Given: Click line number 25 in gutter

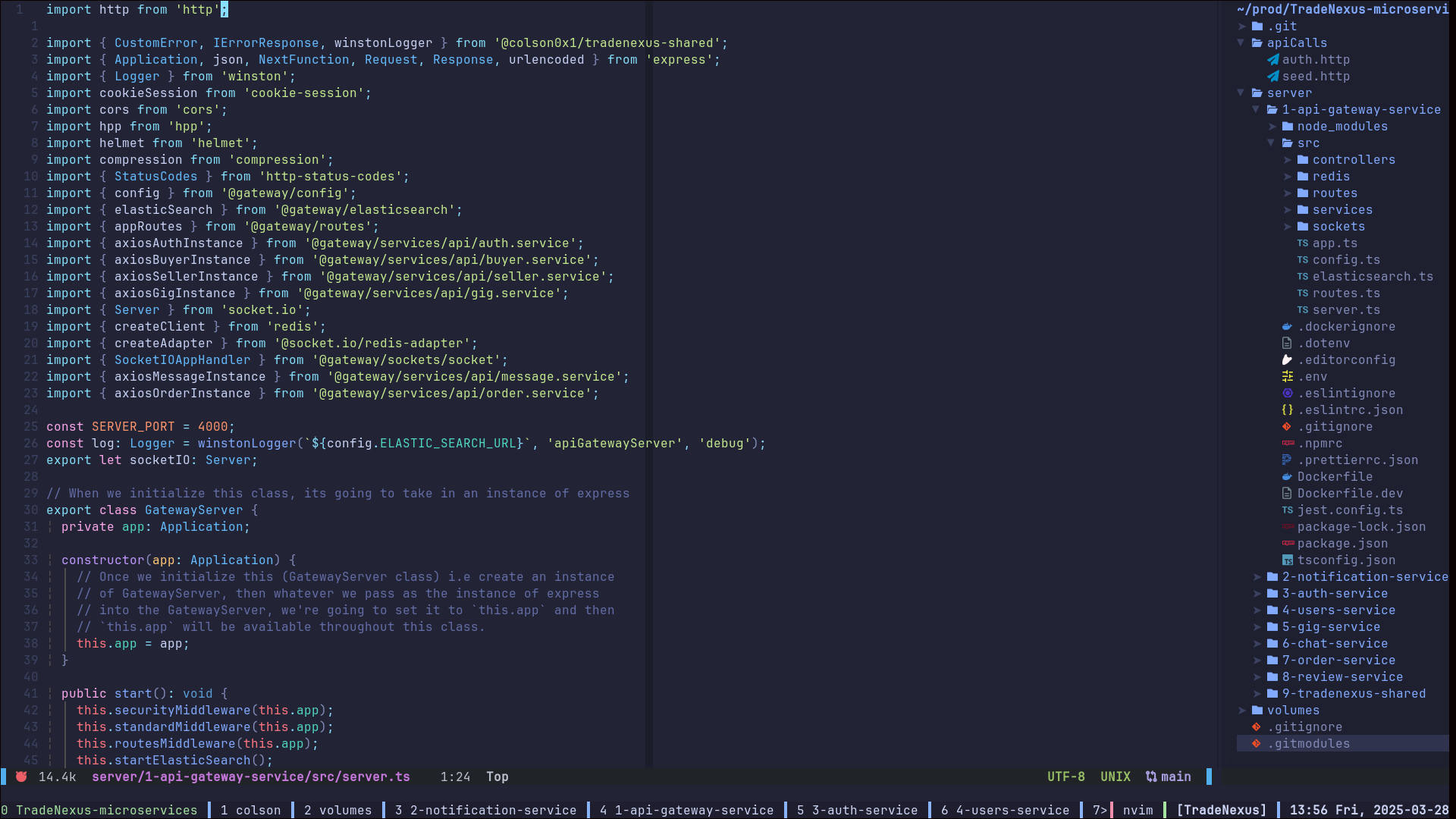Looking at the screenshot, I should point(30,427).
